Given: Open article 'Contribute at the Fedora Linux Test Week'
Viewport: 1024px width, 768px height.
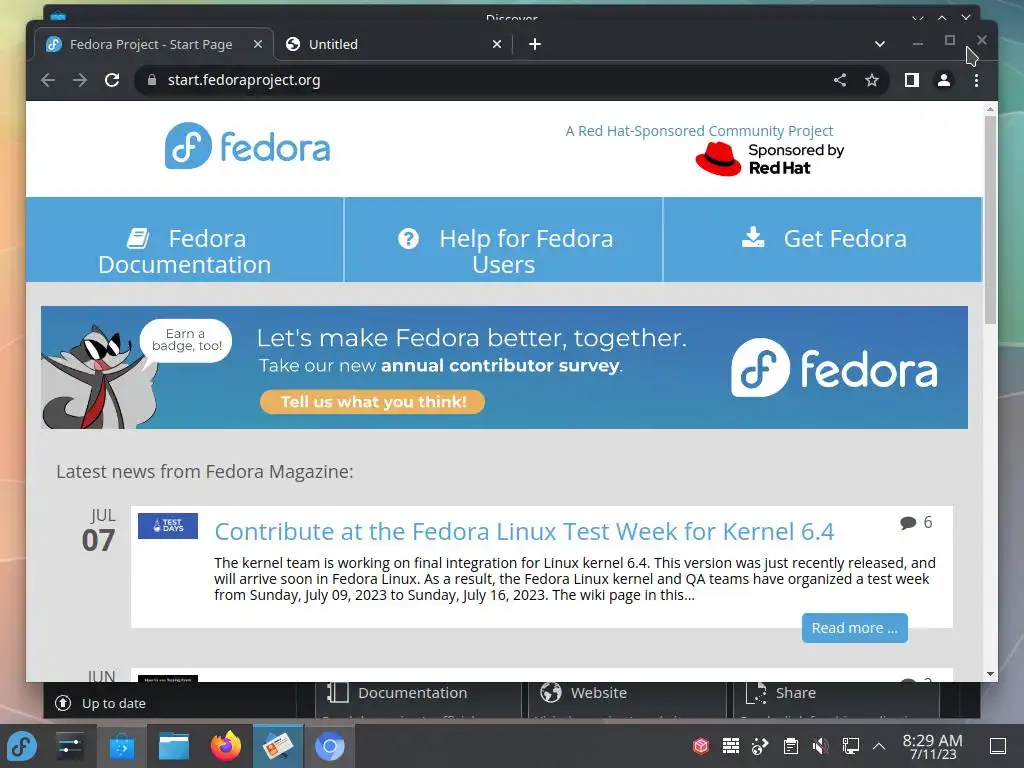Looking at the screenshot, I should pyautogui.click(x=524, y=532).
